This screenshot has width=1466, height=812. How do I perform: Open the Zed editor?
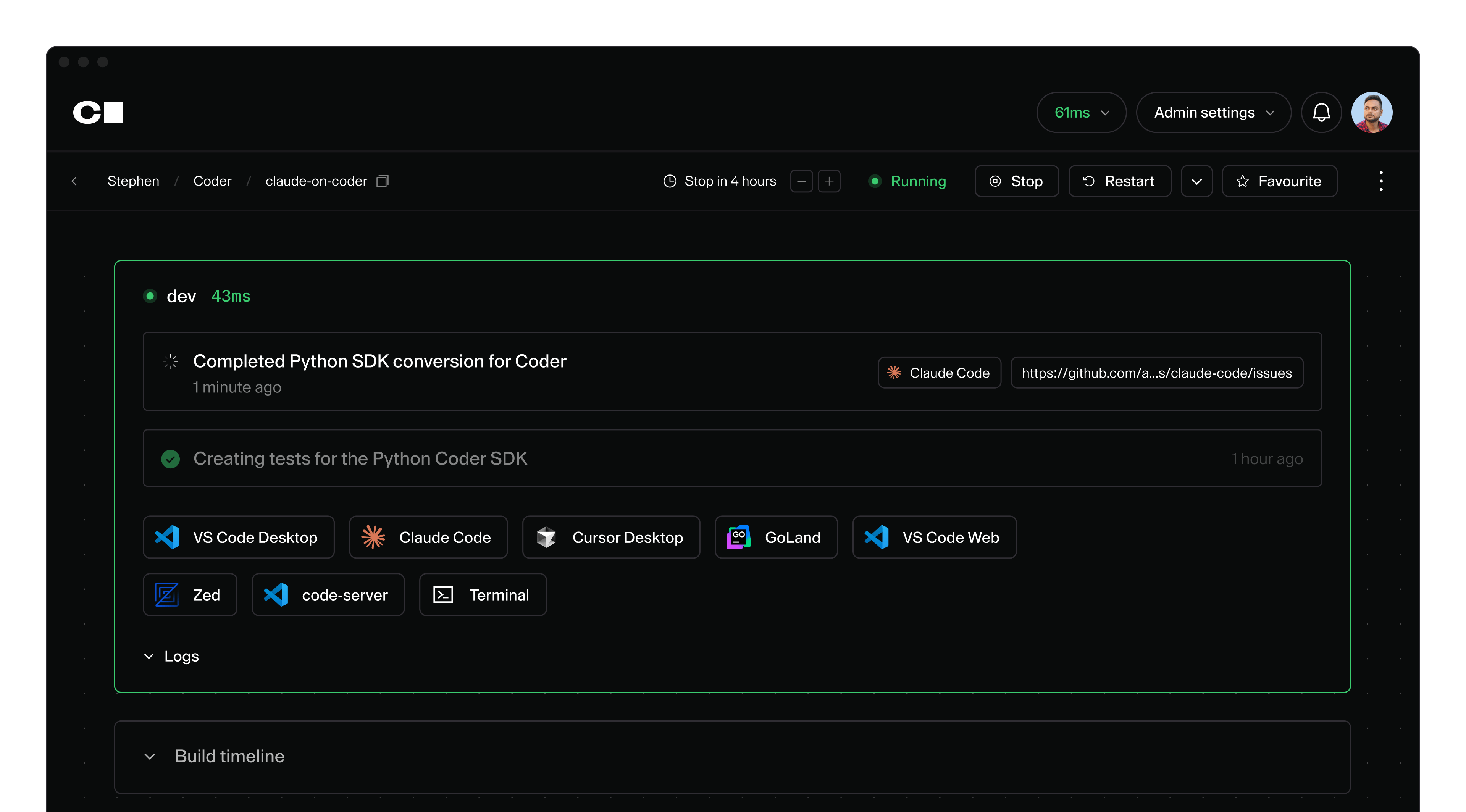(189, 595)
